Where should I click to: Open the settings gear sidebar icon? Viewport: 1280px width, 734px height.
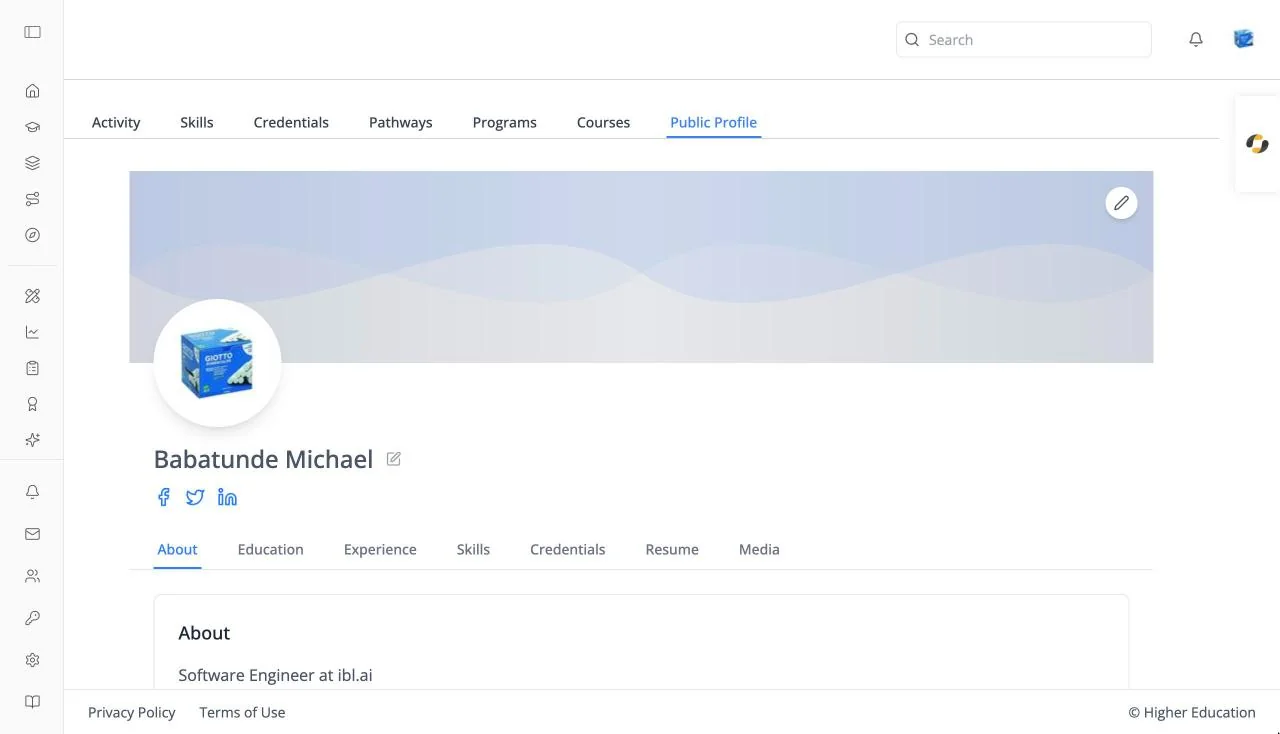[32, 660]
